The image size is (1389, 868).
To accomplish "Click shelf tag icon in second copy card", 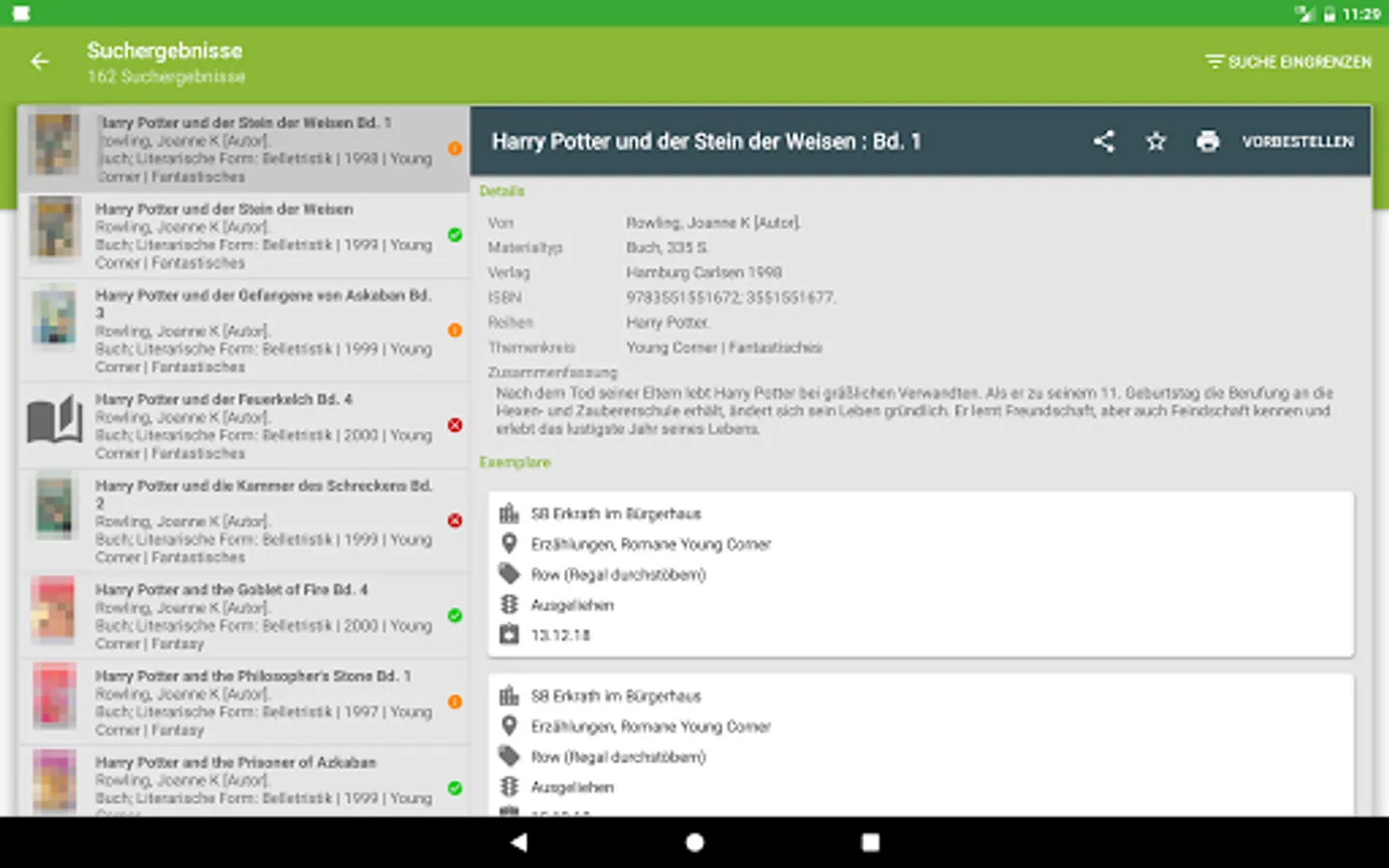I will pyautogui.click(x=509, y=757).
